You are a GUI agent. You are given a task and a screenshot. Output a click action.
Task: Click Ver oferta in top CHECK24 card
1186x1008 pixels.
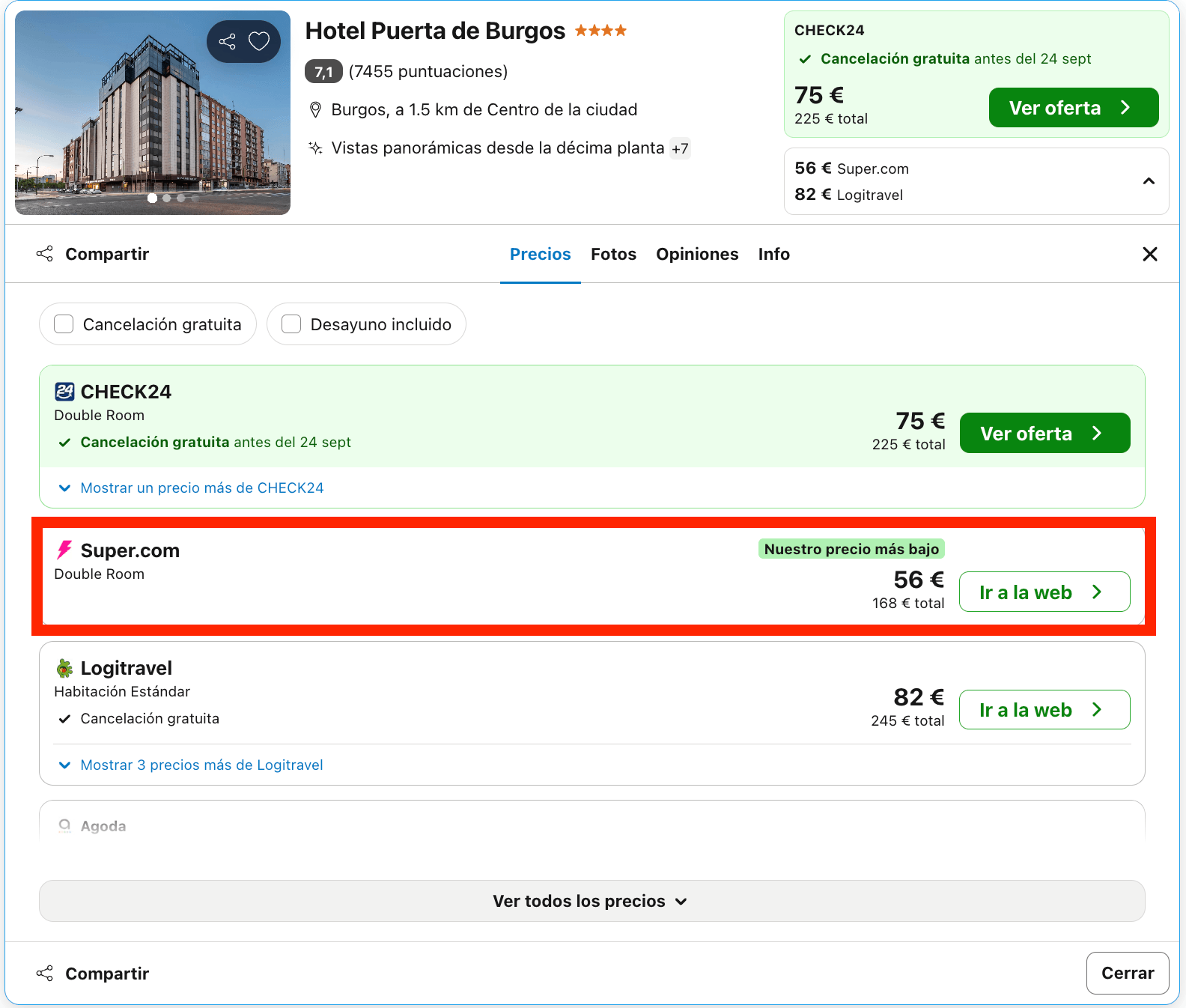point(1074,108)
